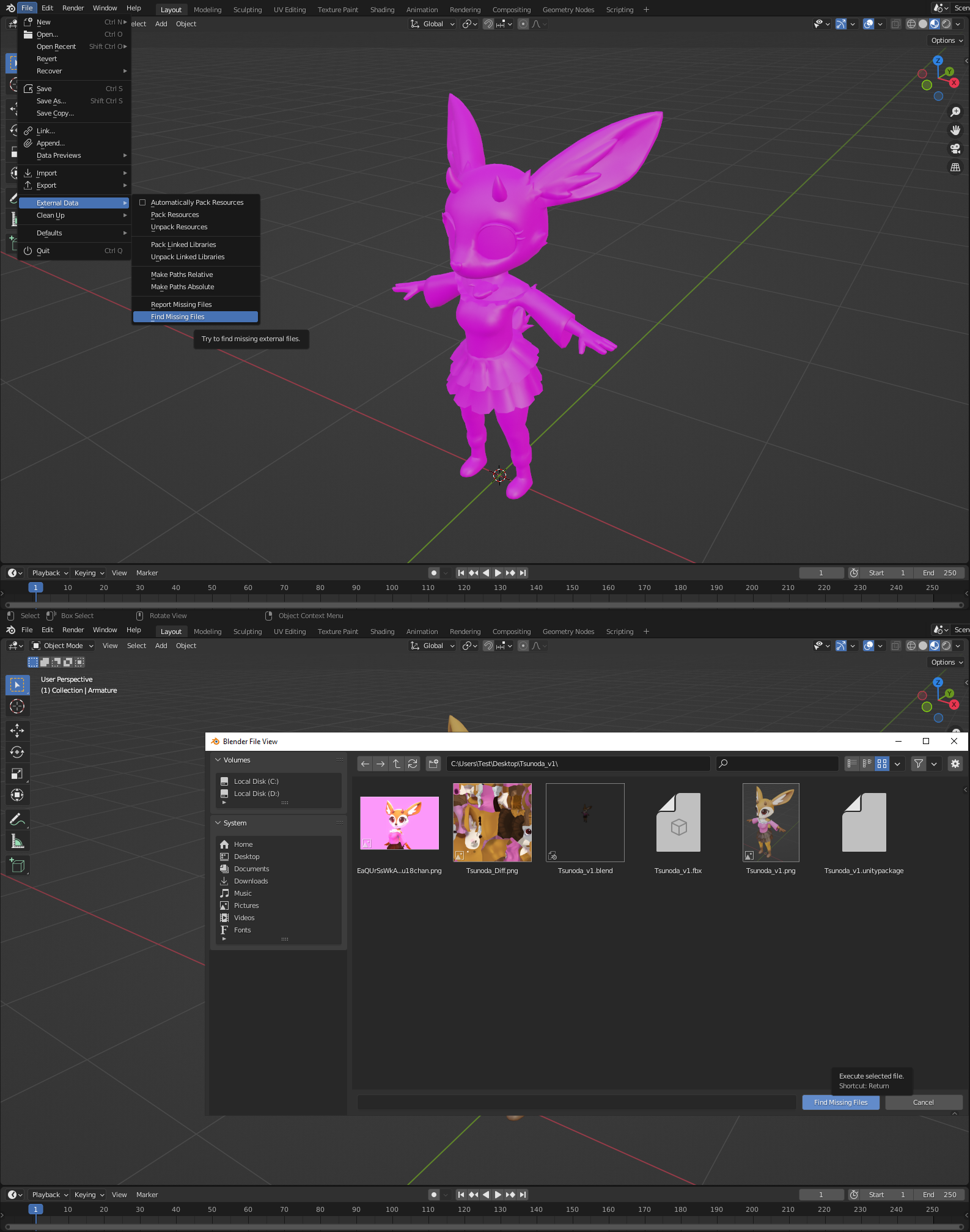This screenshot has height=1232, width=970.
Task: Select the Scale tool
Action: point(17,773)
